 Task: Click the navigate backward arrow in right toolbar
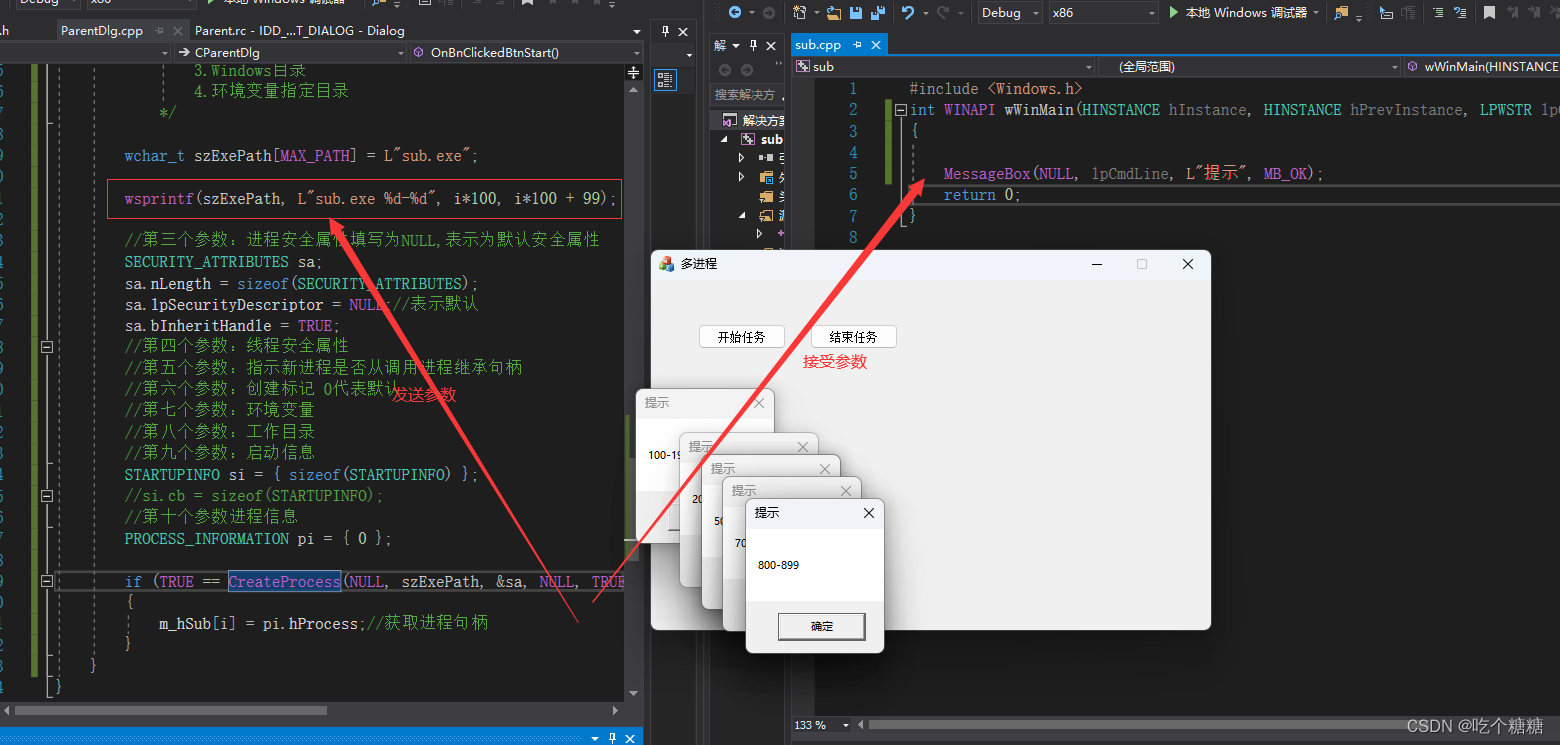coord(735,13)
